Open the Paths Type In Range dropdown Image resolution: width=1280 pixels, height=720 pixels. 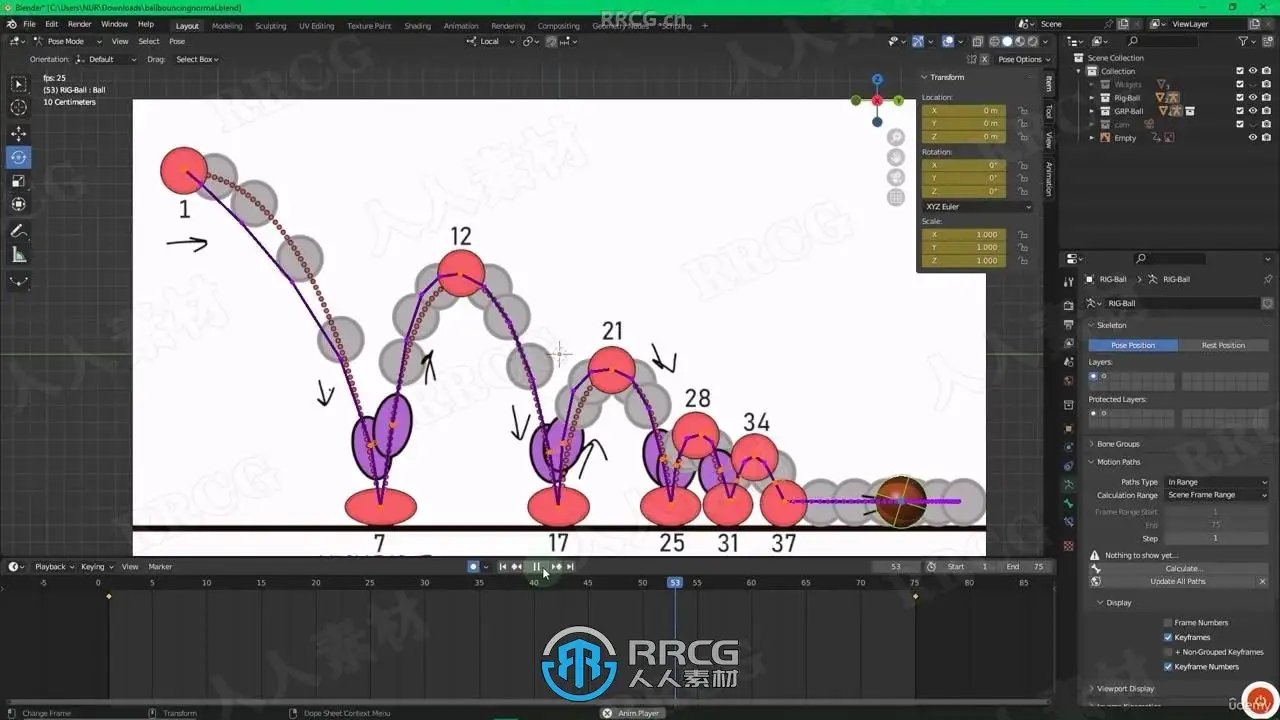tap(1217, 482)
